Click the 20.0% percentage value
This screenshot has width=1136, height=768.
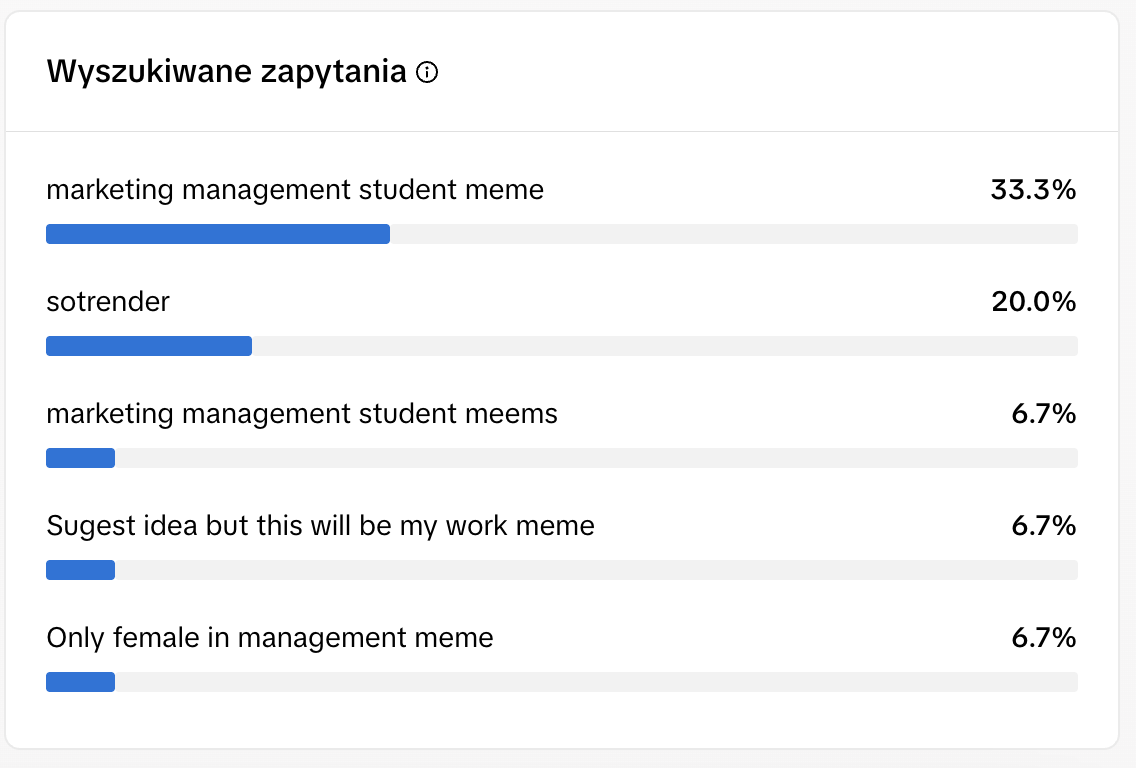coord(1033,301)
